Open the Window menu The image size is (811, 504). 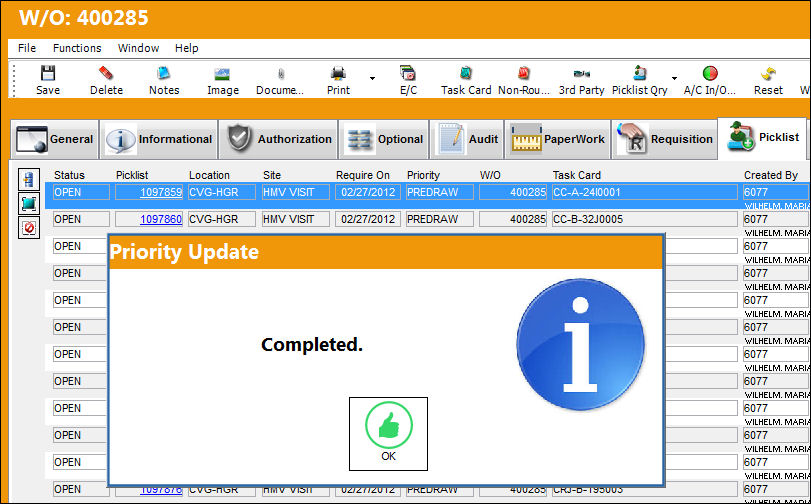138,48
